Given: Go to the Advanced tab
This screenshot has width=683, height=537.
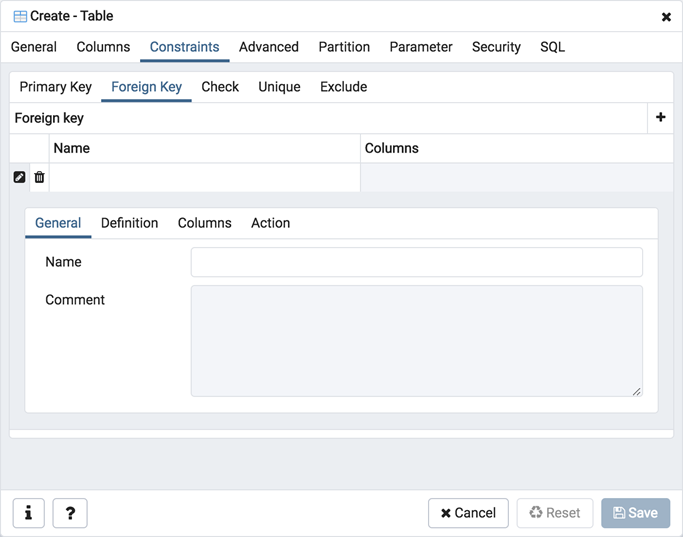Looking at the screenshot, I should pyautogui.click(x=268, y=47).
